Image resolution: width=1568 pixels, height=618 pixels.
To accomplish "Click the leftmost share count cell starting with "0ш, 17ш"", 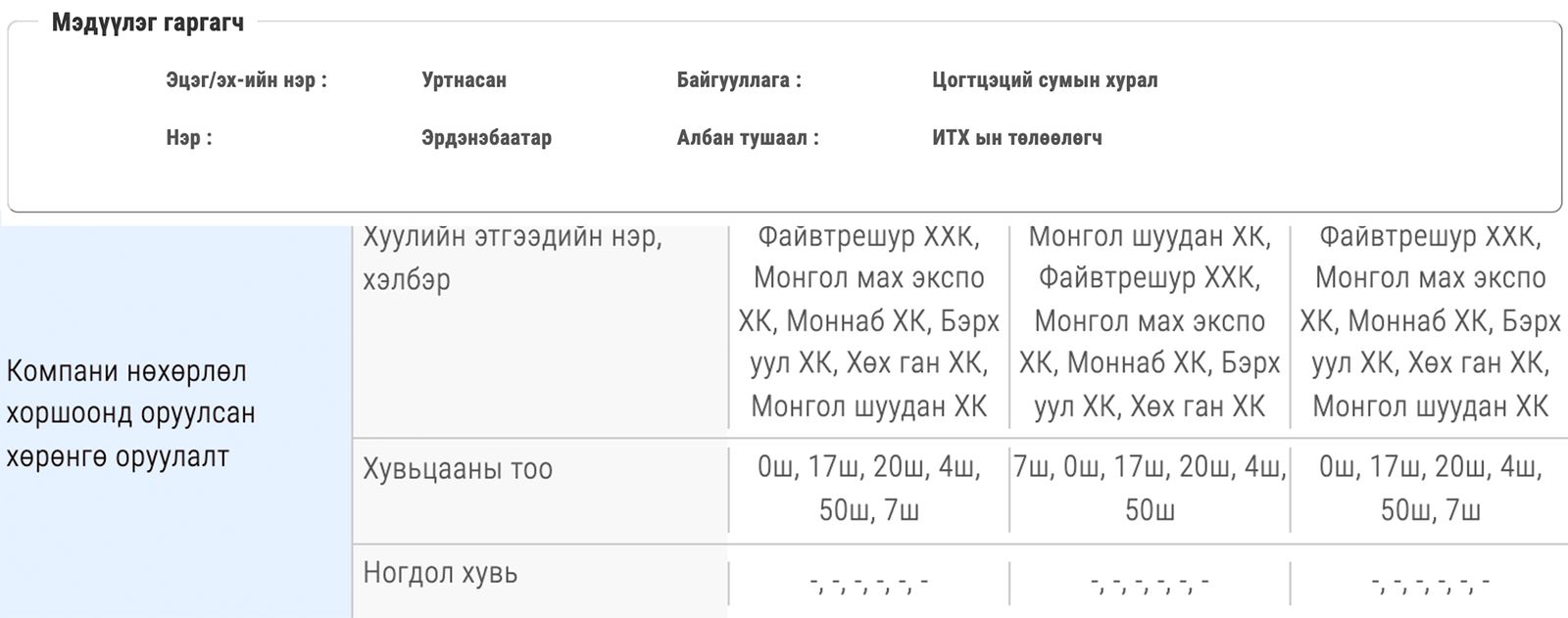I will pyautogui.click(x=868, y=488).
